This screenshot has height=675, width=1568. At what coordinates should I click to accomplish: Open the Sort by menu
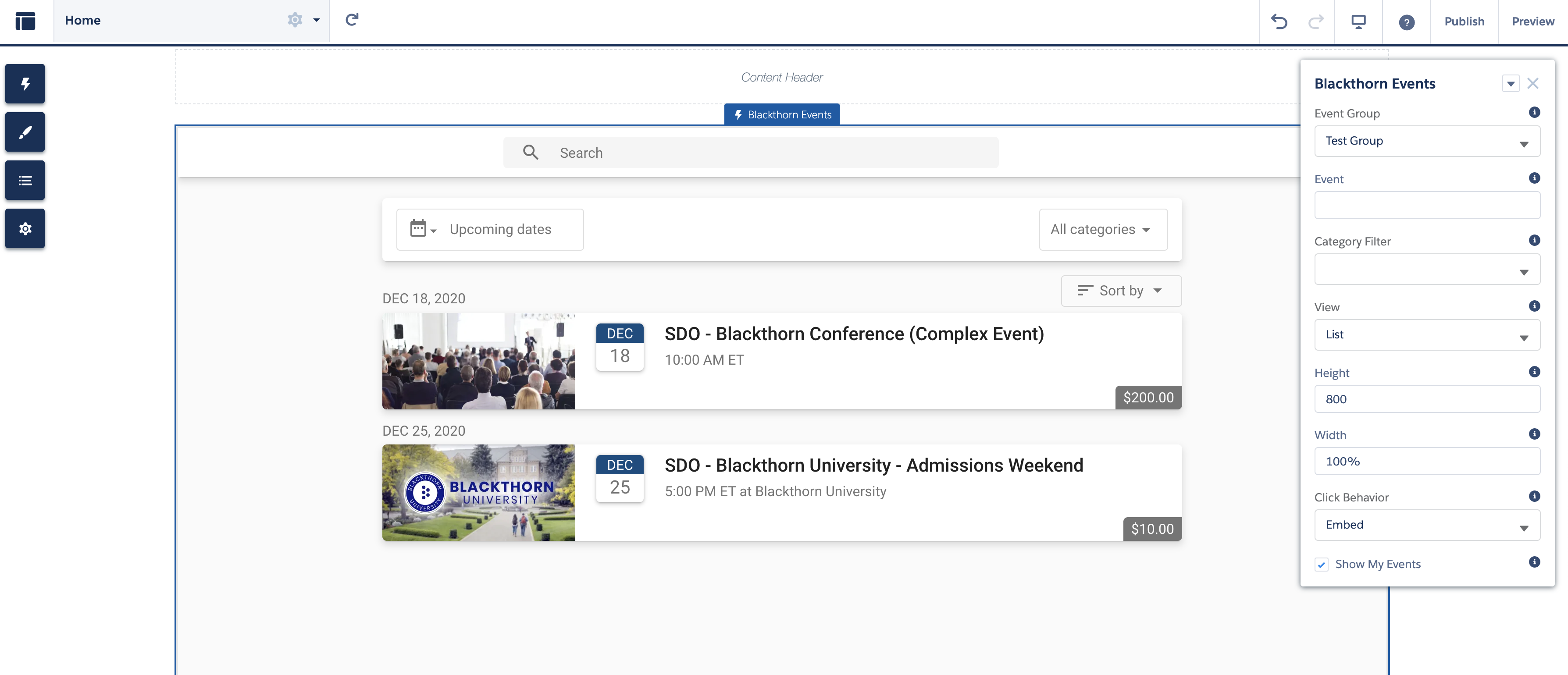(x=1121, y=291)
